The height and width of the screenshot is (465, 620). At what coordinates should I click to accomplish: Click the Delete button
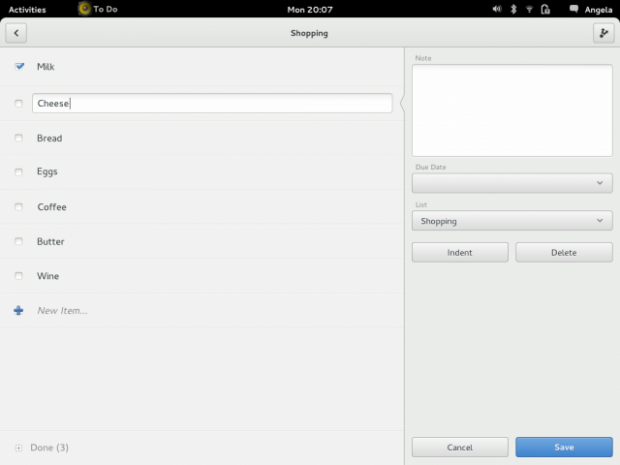[564, 252]
